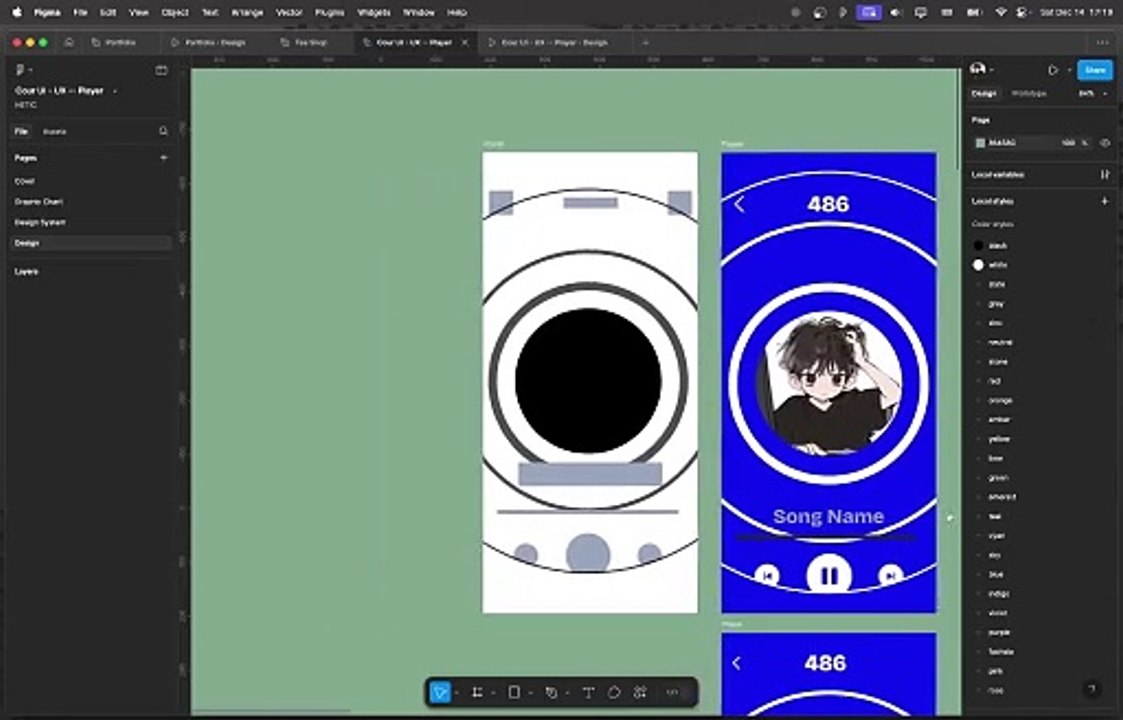Viewport: 1123px width, 720px height.
Task: Click the Share button
Action: [1094, 69]
